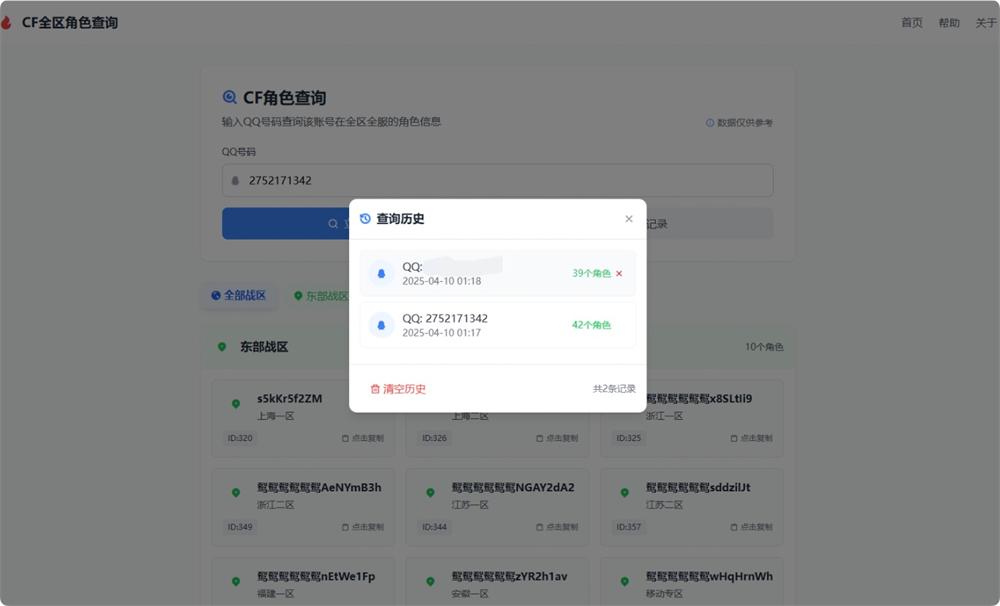Image resolution: width=1000 pixels, height=606 pixels.
Task: Click the ID:357 badge
Action: [629, 527]
